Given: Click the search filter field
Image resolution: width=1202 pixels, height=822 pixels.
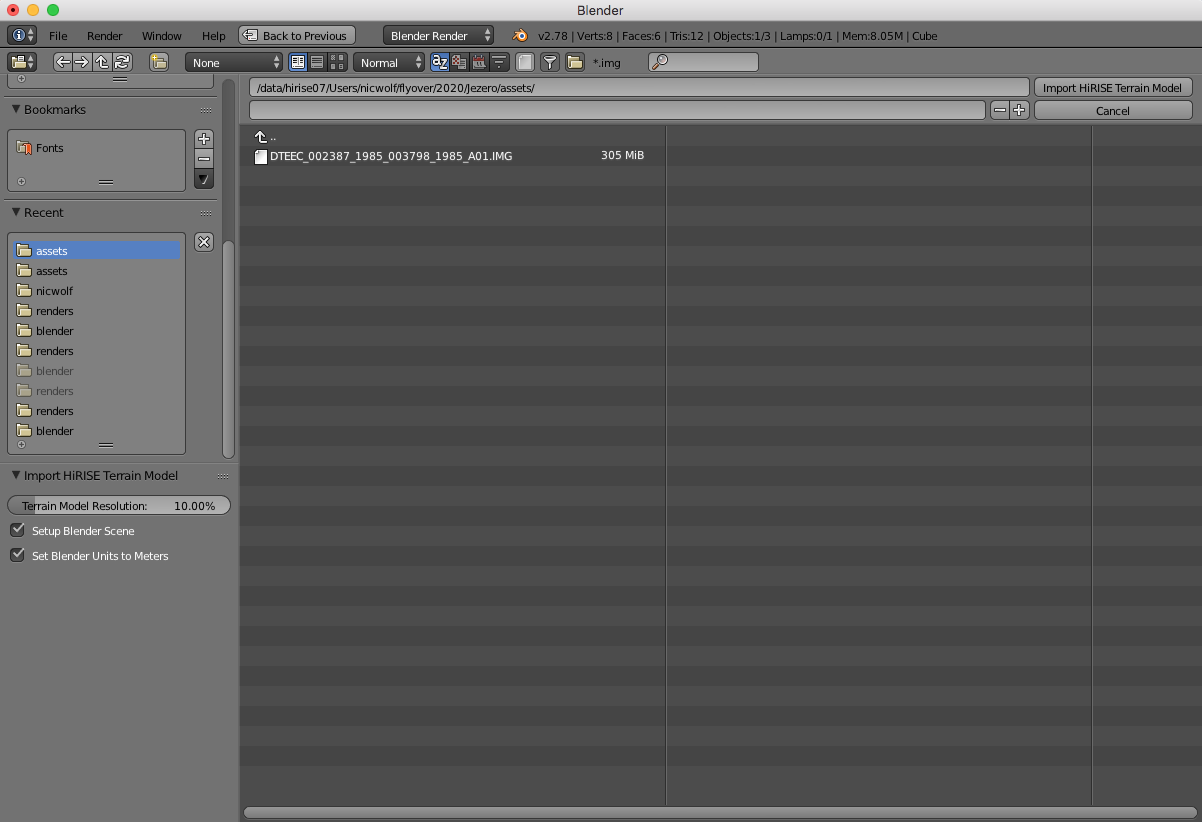Looking at the screenshot, I should [x=703, y=62].
